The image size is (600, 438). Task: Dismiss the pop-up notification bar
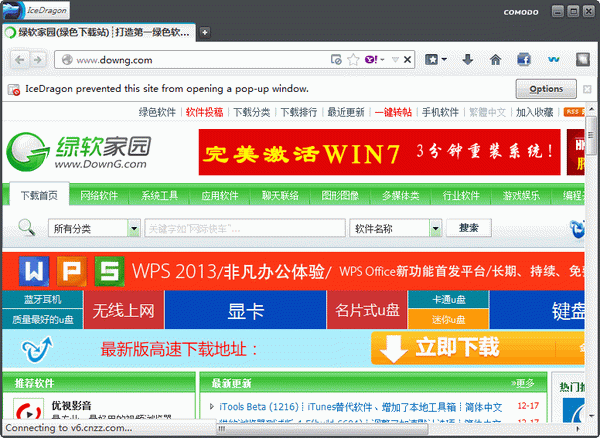point(587,90)
